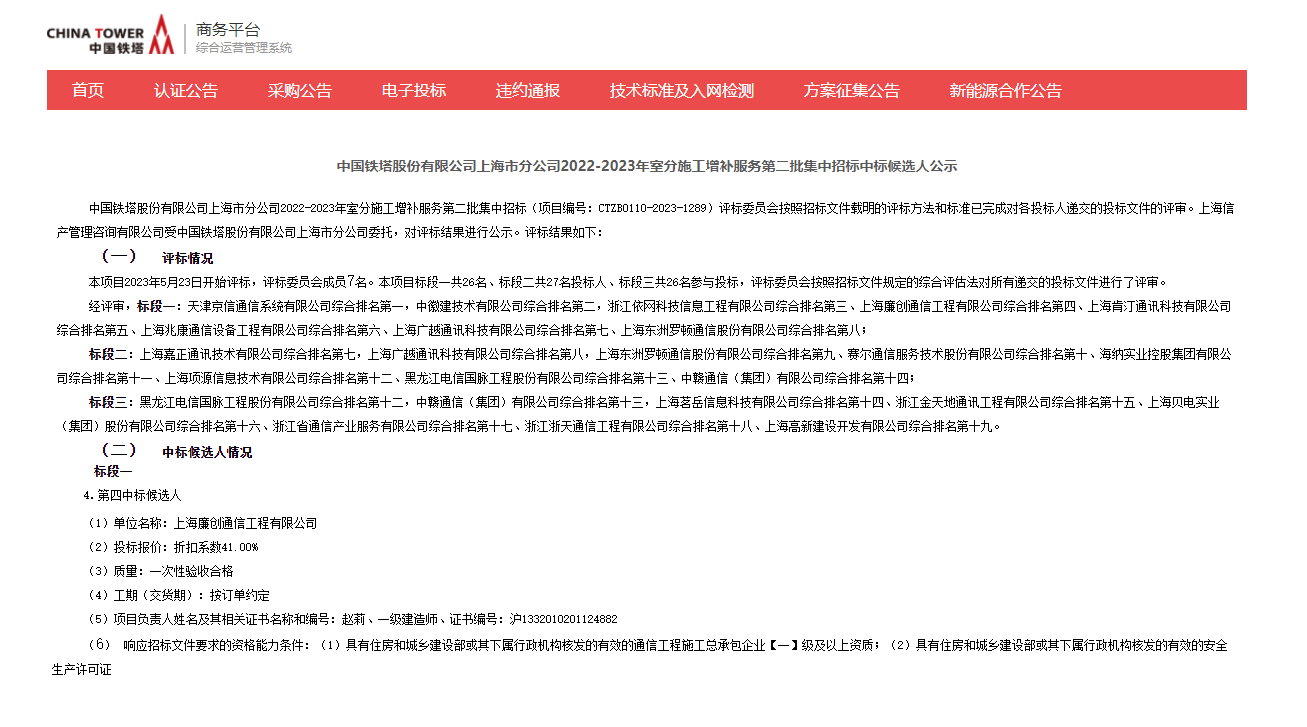Go to the 首页 menu item
The image size is (1307, 727).
pyautogui.click(x=88, y=90)
